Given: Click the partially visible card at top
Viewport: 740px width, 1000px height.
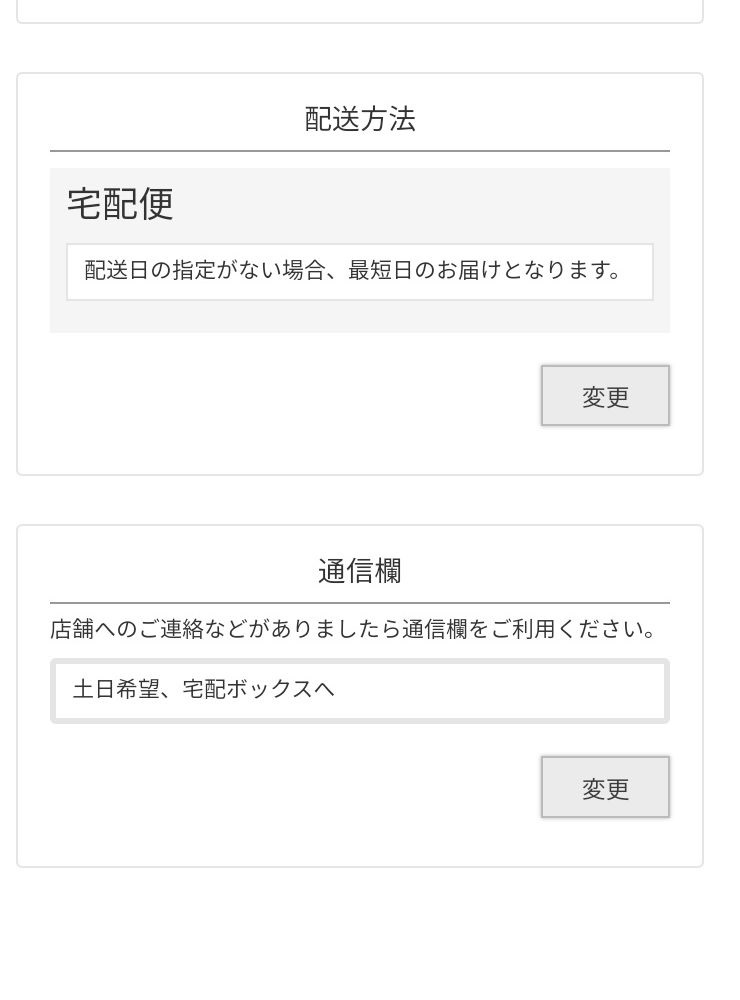Looking at the screenshot, I should click(x=360, y=10).
